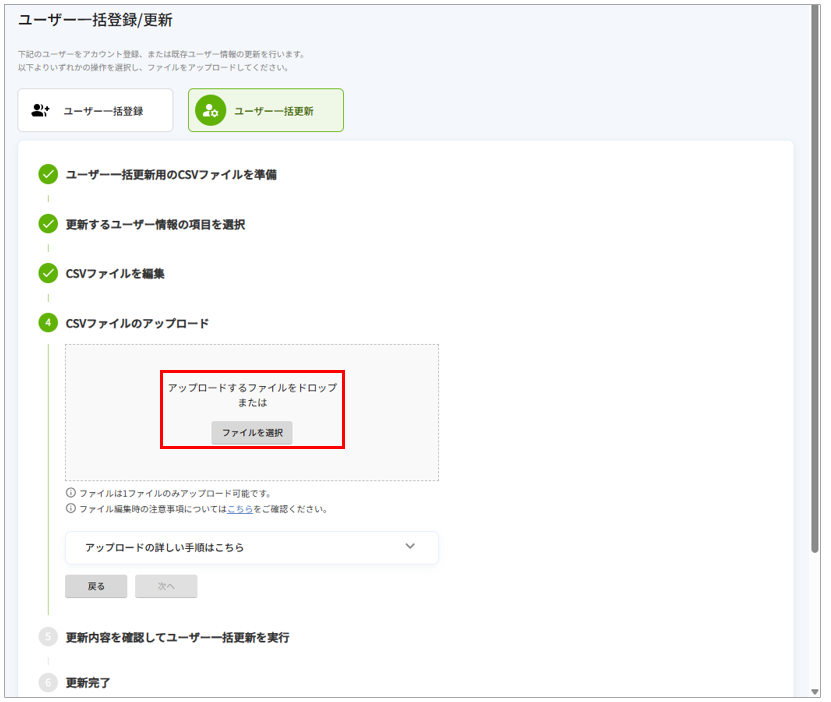
Task: Click the step 4 number circle icon
Action: point(48,323)
